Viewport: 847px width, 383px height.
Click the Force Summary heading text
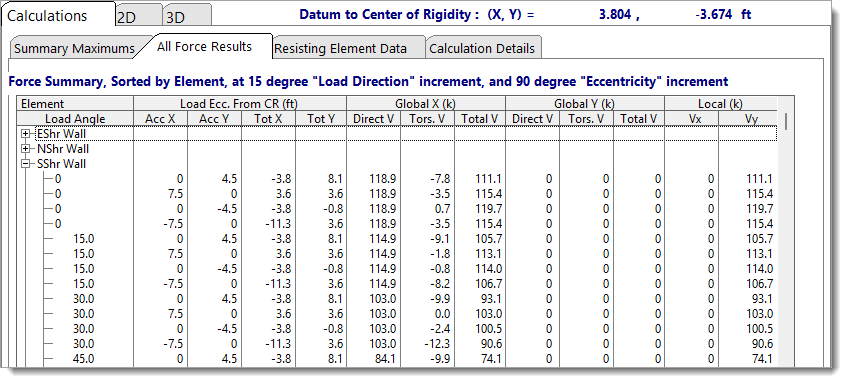369,82
